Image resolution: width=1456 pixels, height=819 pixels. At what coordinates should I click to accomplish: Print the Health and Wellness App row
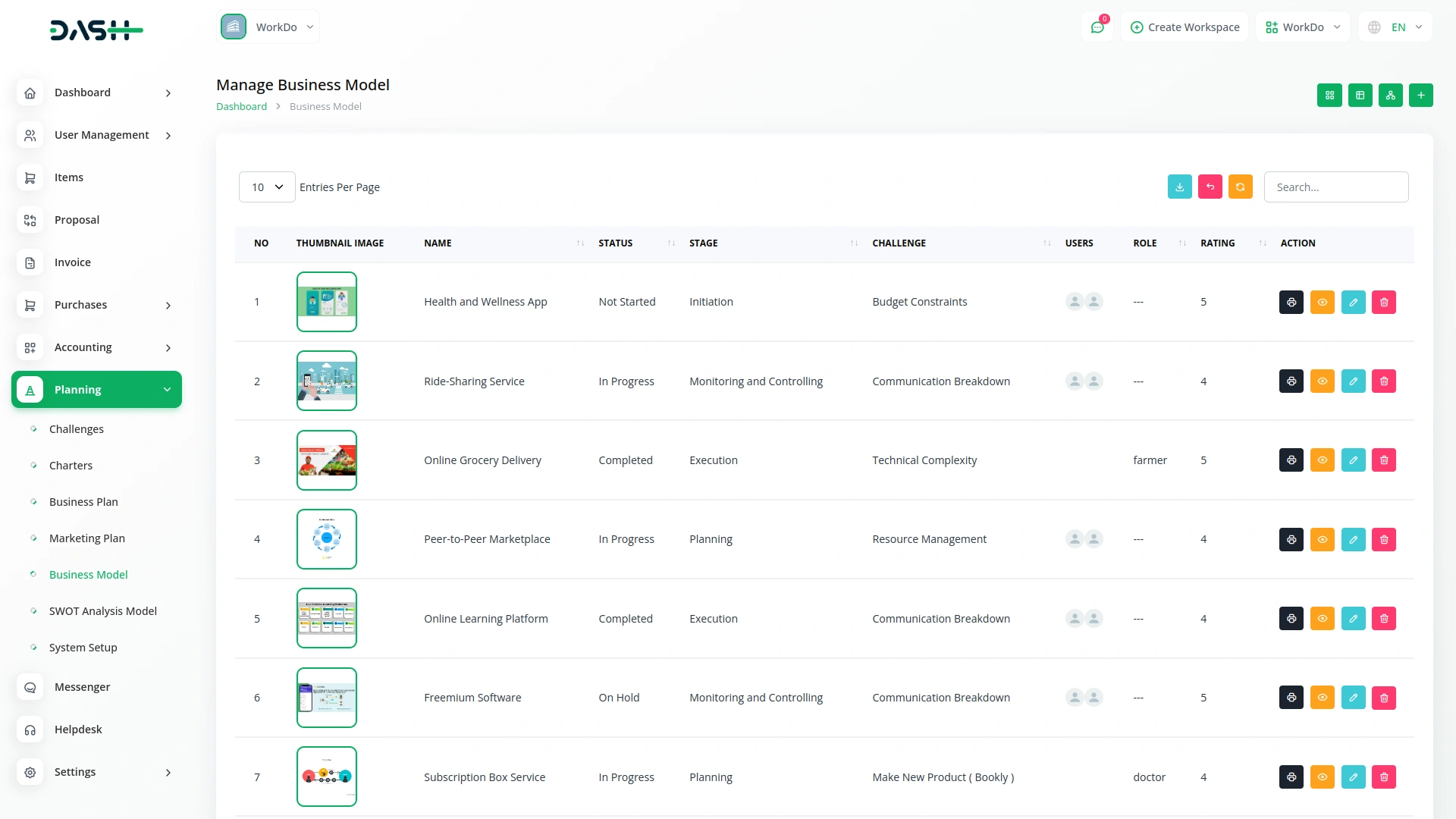(x=1291, y=303)
